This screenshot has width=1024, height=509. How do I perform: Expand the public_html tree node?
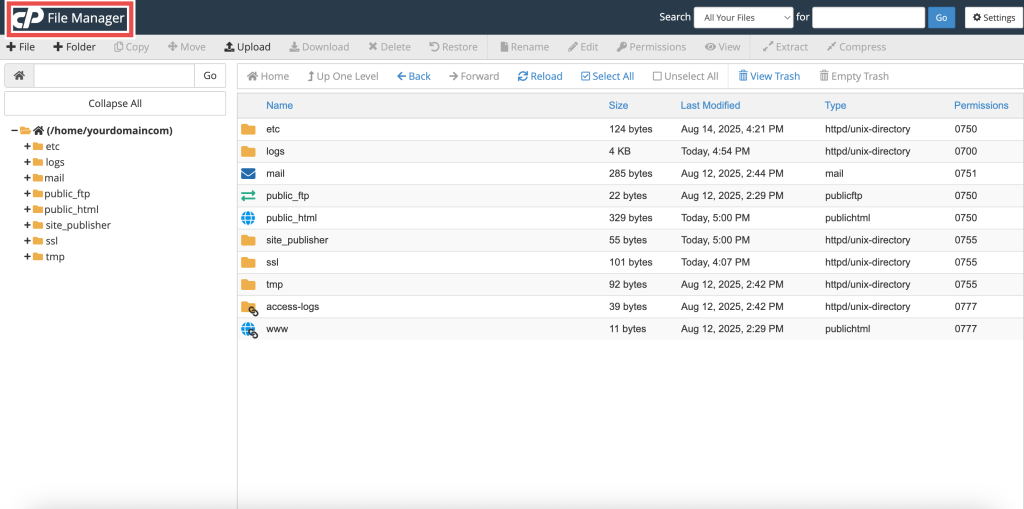coord(27,209)
